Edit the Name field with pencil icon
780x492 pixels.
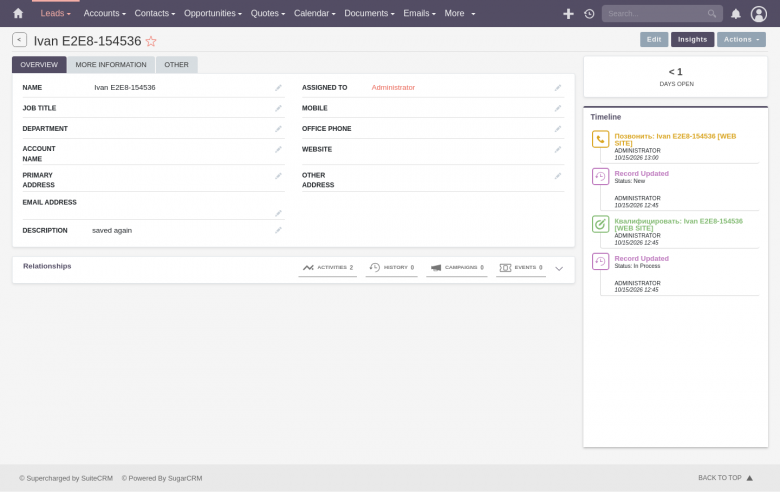pos(278,88)
